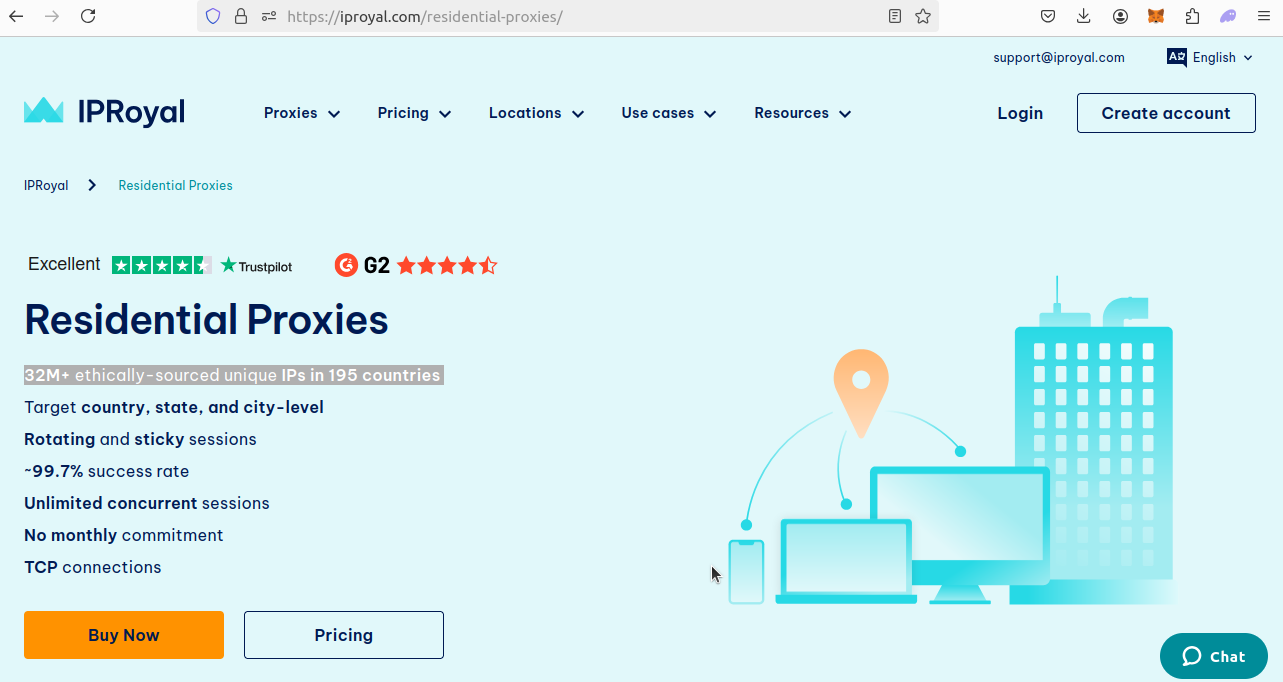Click the outlined Pricing button
The image size is (1283, 682).
[x=344, y=635]
